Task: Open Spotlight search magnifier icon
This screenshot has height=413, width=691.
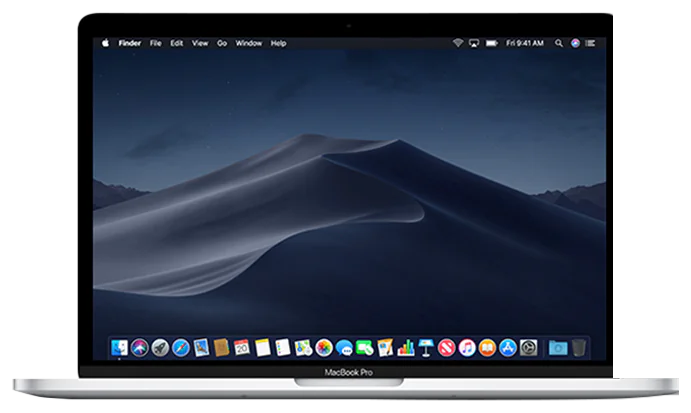Action: [559, 43]
